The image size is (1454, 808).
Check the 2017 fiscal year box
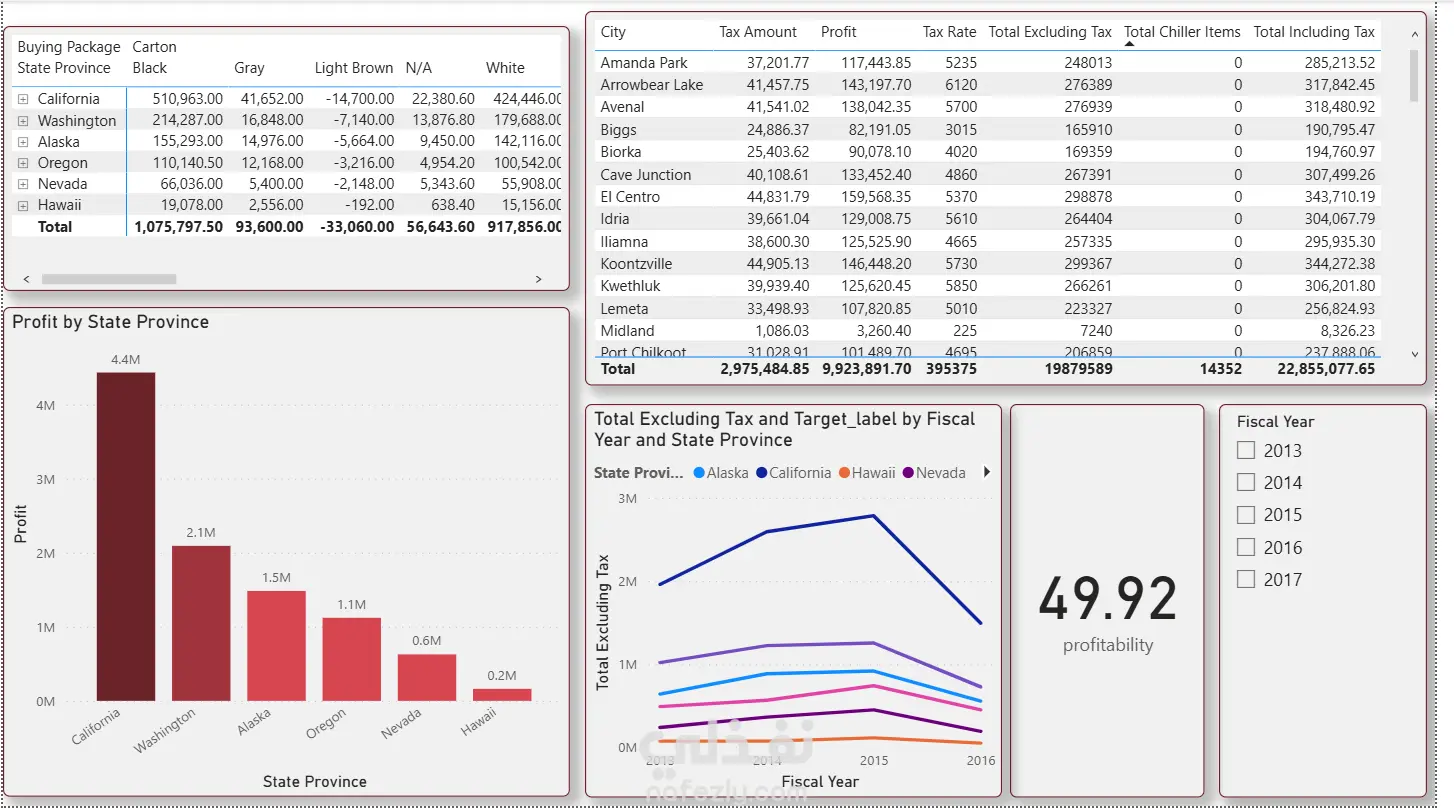[1246, 579]
